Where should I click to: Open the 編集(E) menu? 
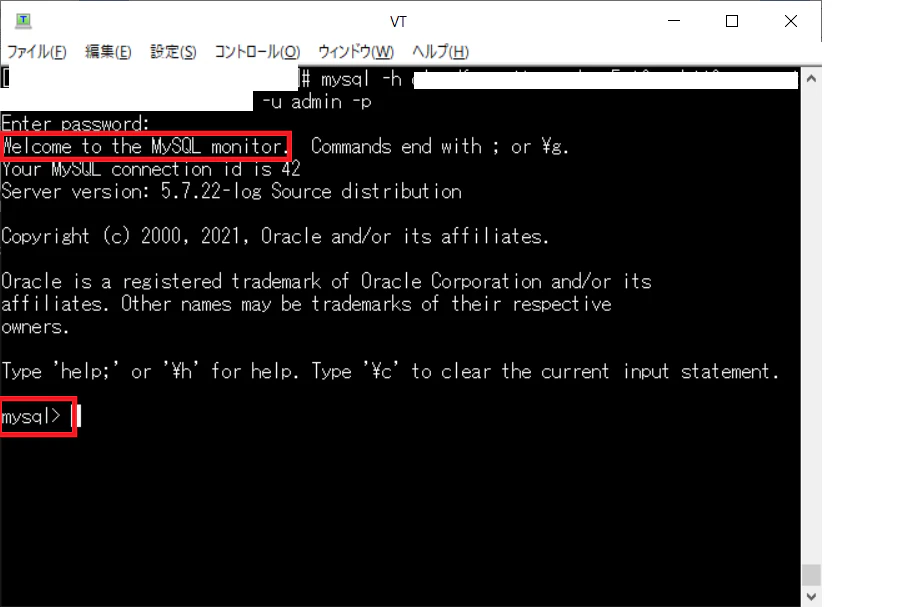[108, 52]
